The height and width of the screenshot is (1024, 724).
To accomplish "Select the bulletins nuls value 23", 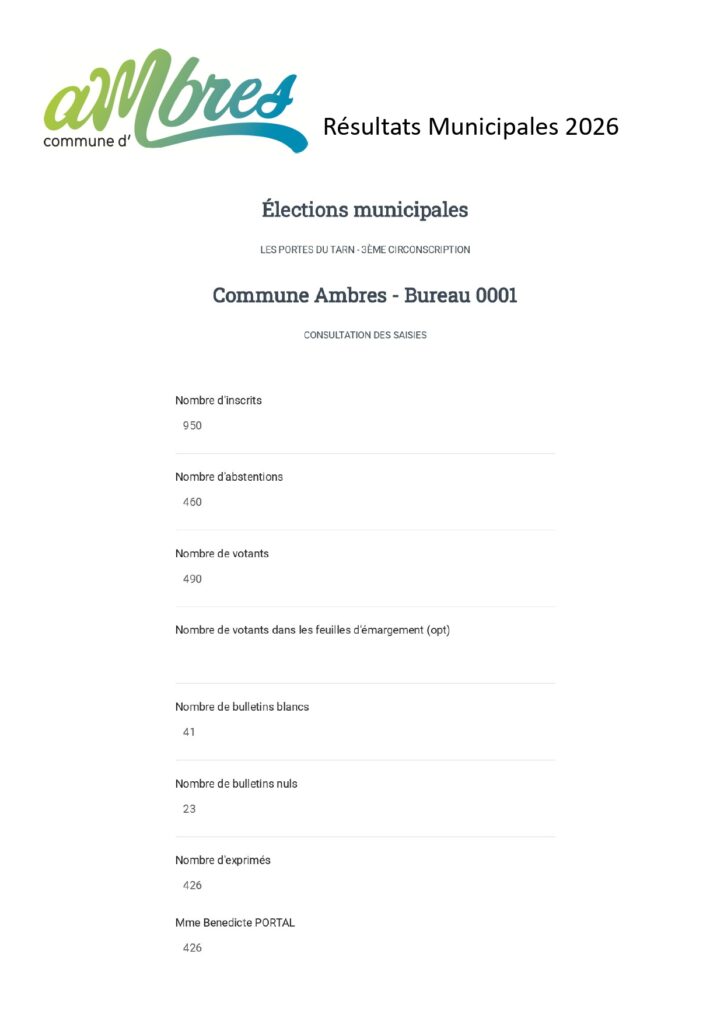I will pyautogui.click(x=189, y=809).
